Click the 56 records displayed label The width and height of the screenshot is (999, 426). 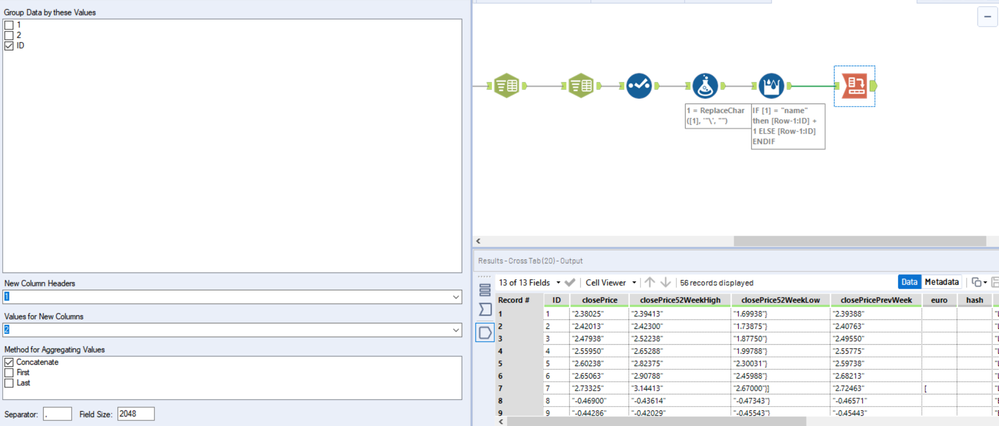tap(717, 282)
